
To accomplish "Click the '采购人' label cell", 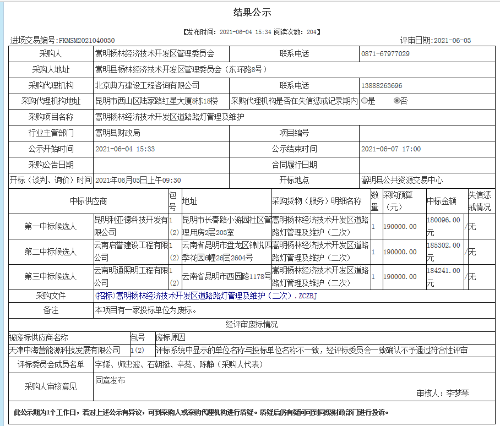I will pyautogui.click(x=51, y=54).
